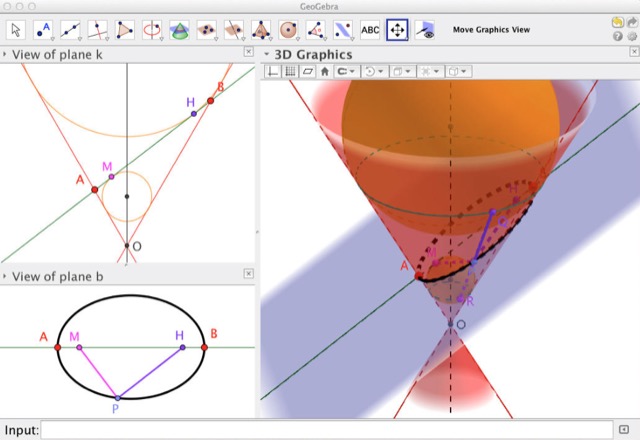Close the View of plane b panel
The image size is (640, 440).
248,274
